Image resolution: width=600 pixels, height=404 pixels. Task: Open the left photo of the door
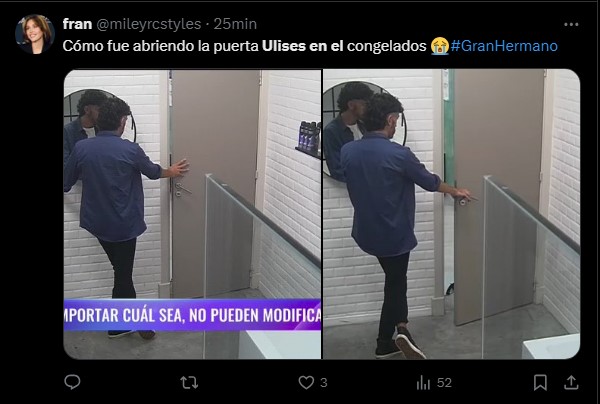pyautogui.click(x=192, y=214)
